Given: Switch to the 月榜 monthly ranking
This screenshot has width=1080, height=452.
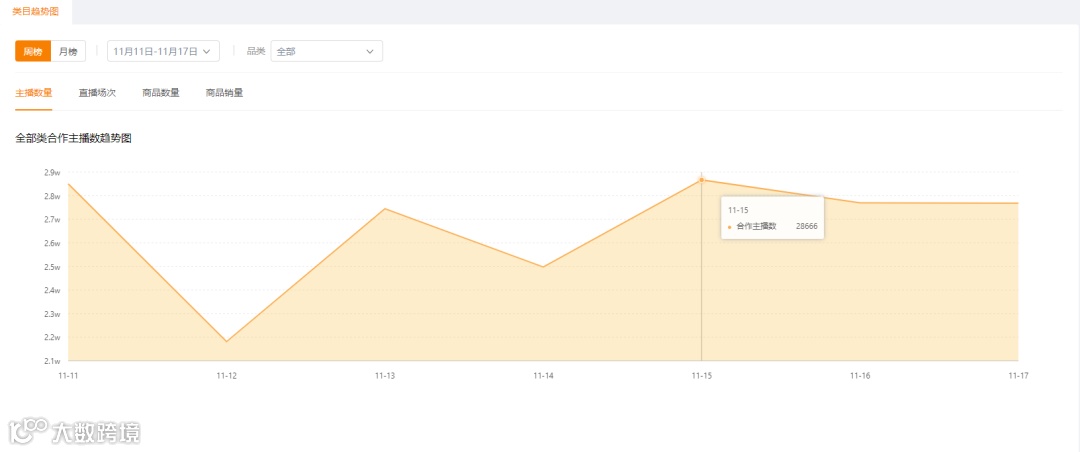Looking at the screenshot, I should tap(68, 51).
